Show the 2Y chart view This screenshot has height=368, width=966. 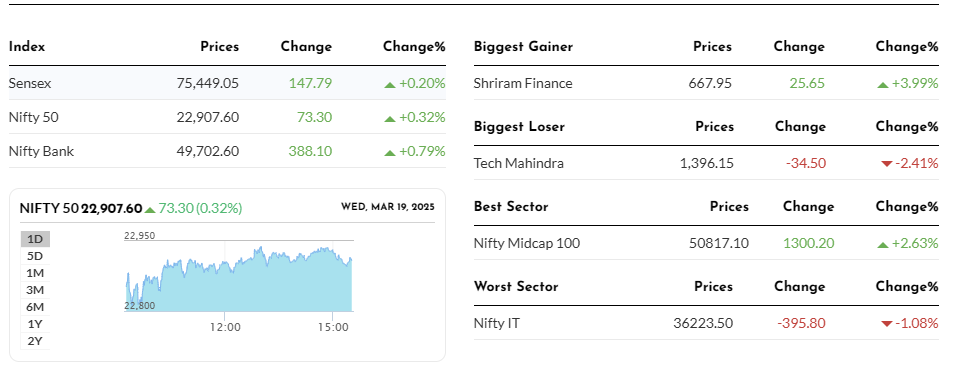coord(35,341)
